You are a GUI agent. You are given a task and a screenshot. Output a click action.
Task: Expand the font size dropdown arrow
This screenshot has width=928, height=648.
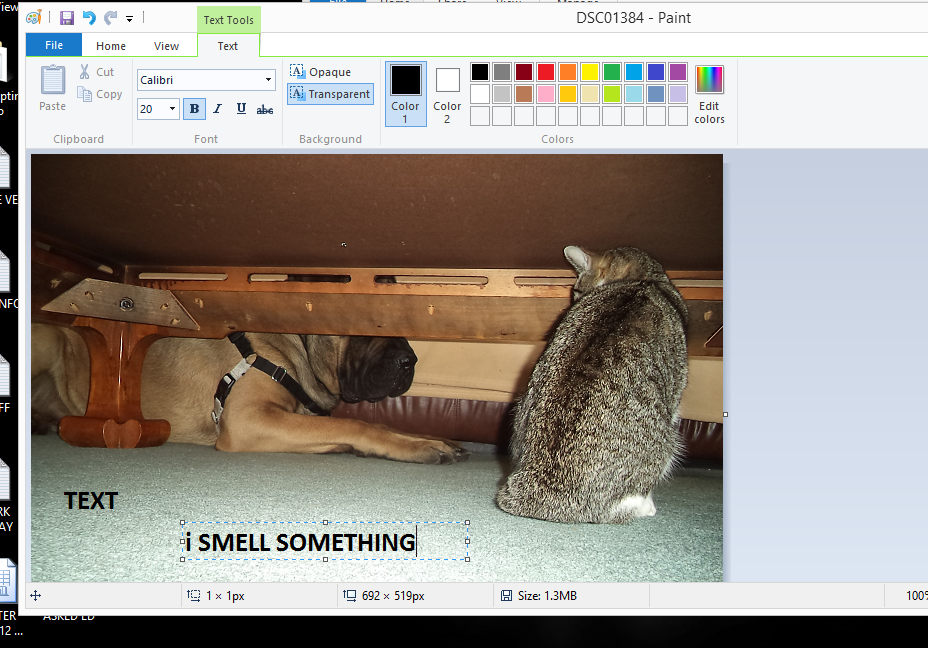coord(172,109)
